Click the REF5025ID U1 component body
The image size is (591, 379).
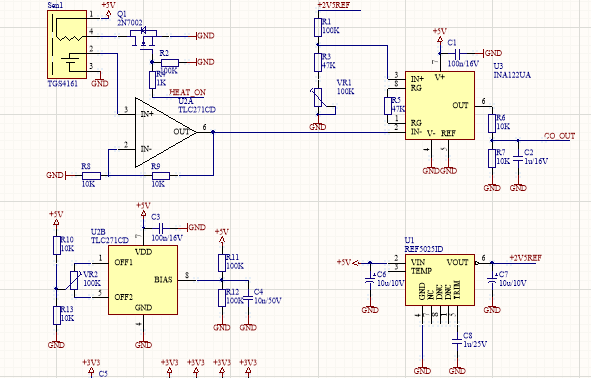click(439, 280)
